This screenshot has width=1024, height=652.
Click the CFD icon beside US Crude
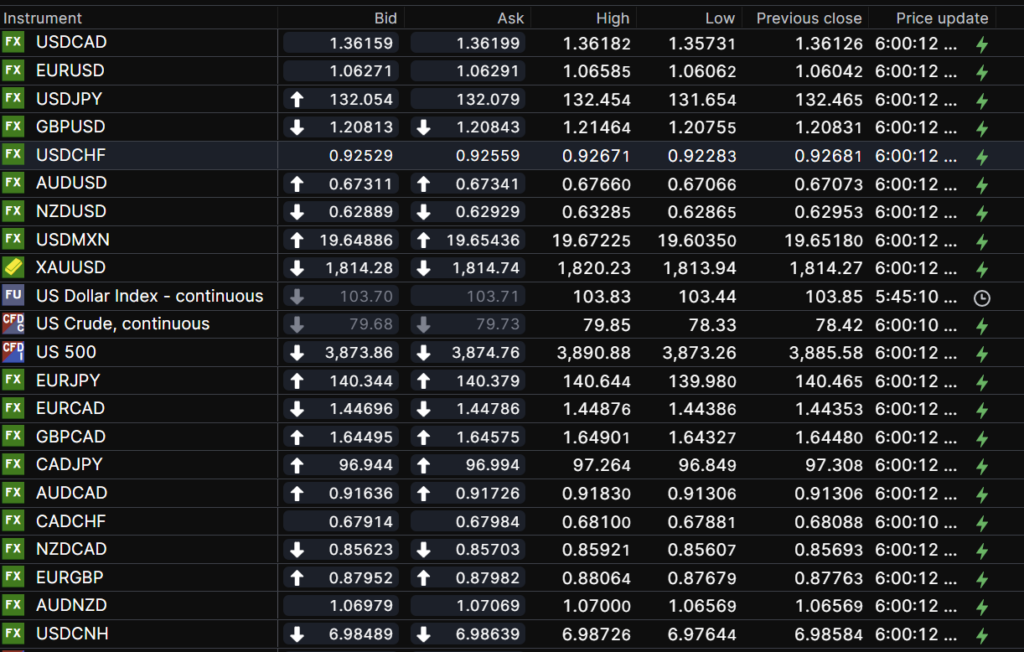click(x=13, y=324)
